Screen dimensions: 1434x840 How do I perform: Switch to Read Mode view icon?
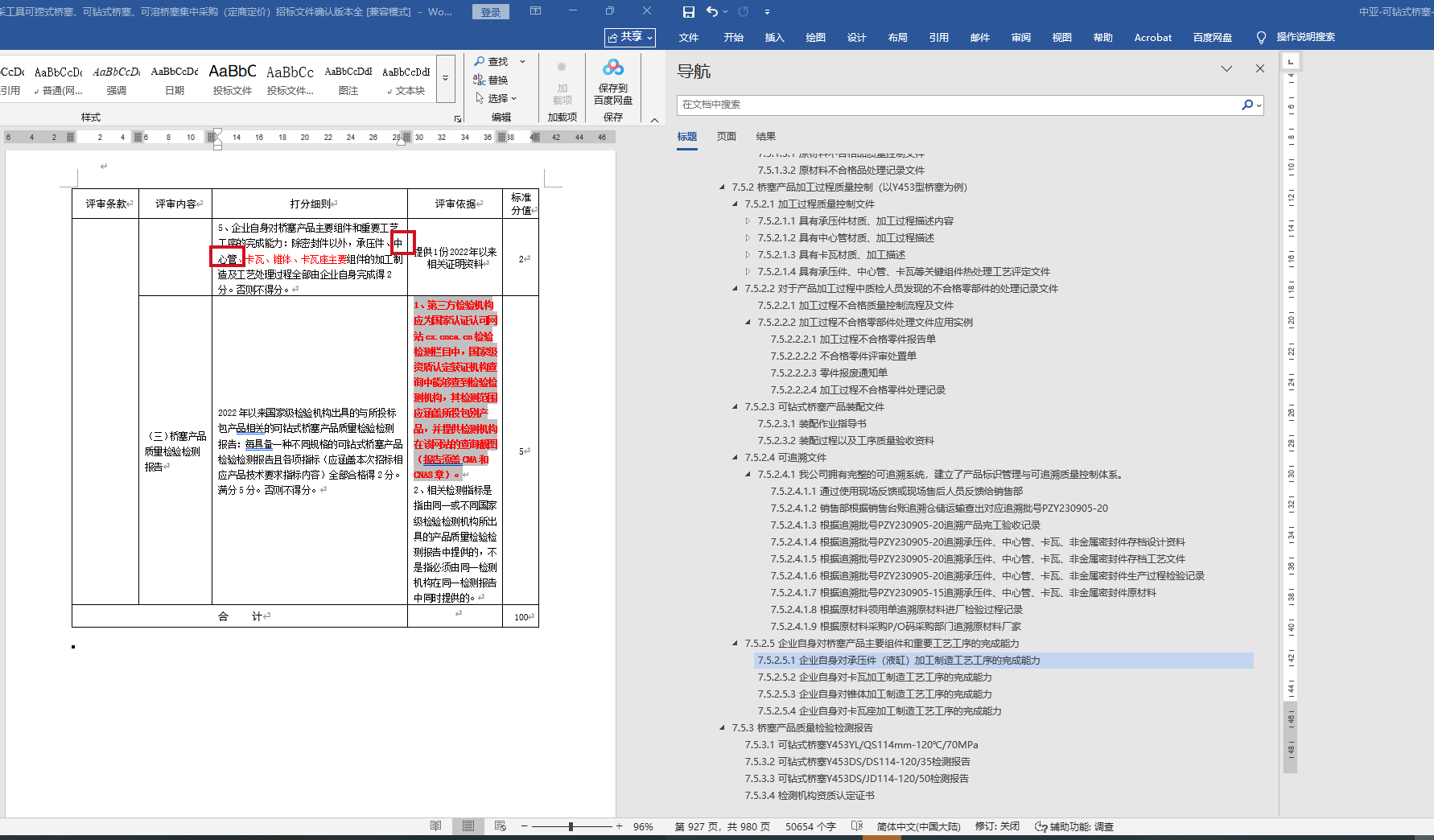[435, 826]
